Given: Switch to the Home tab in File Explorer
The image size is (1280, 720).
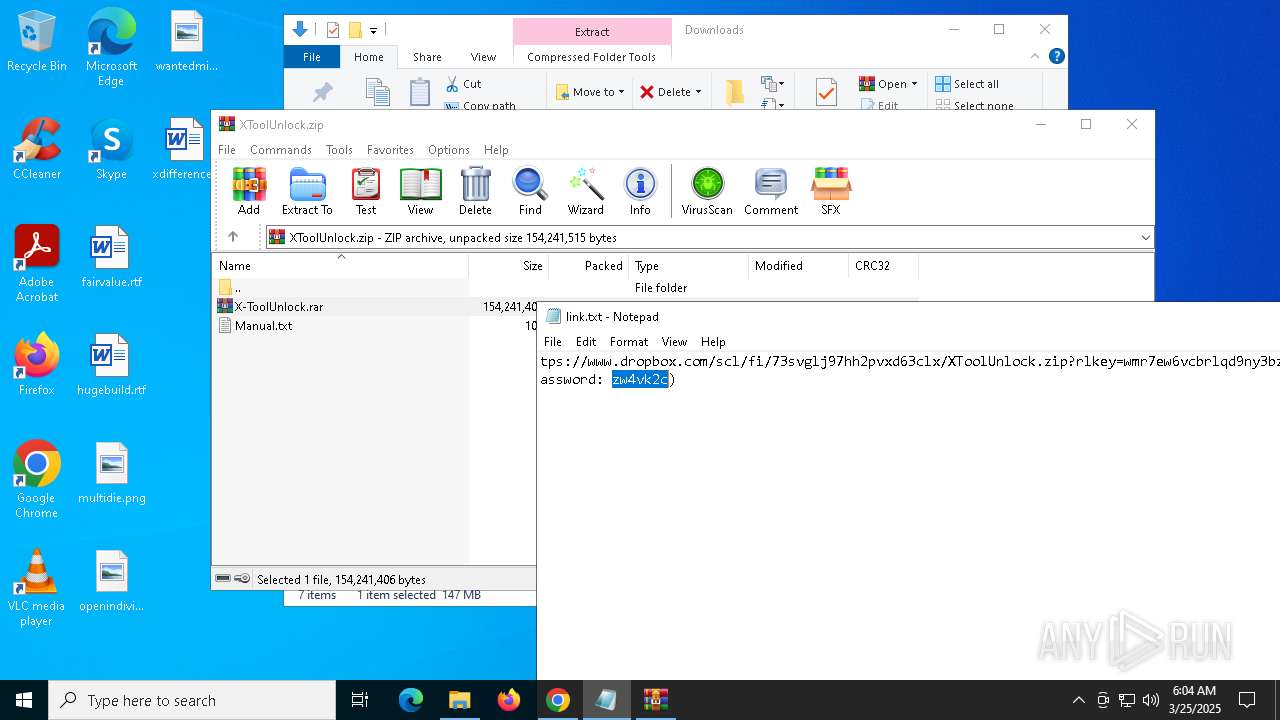Looking at the screenshot, I should click(x=369, y=57).
